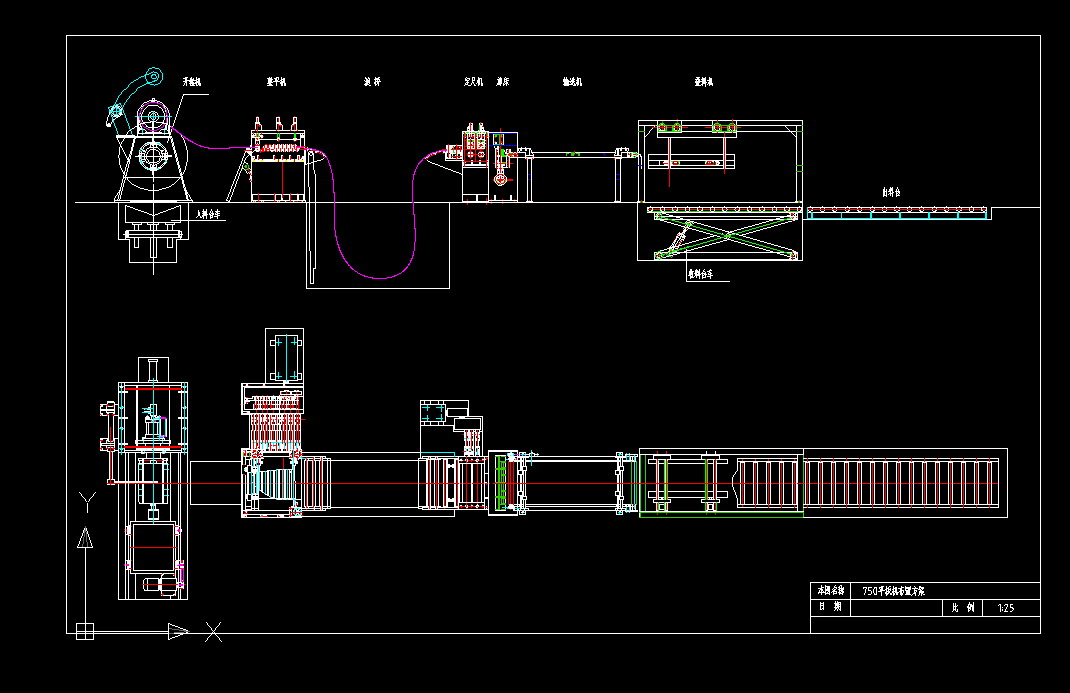Click the 日期 date cell in title block

coord(829,607)
